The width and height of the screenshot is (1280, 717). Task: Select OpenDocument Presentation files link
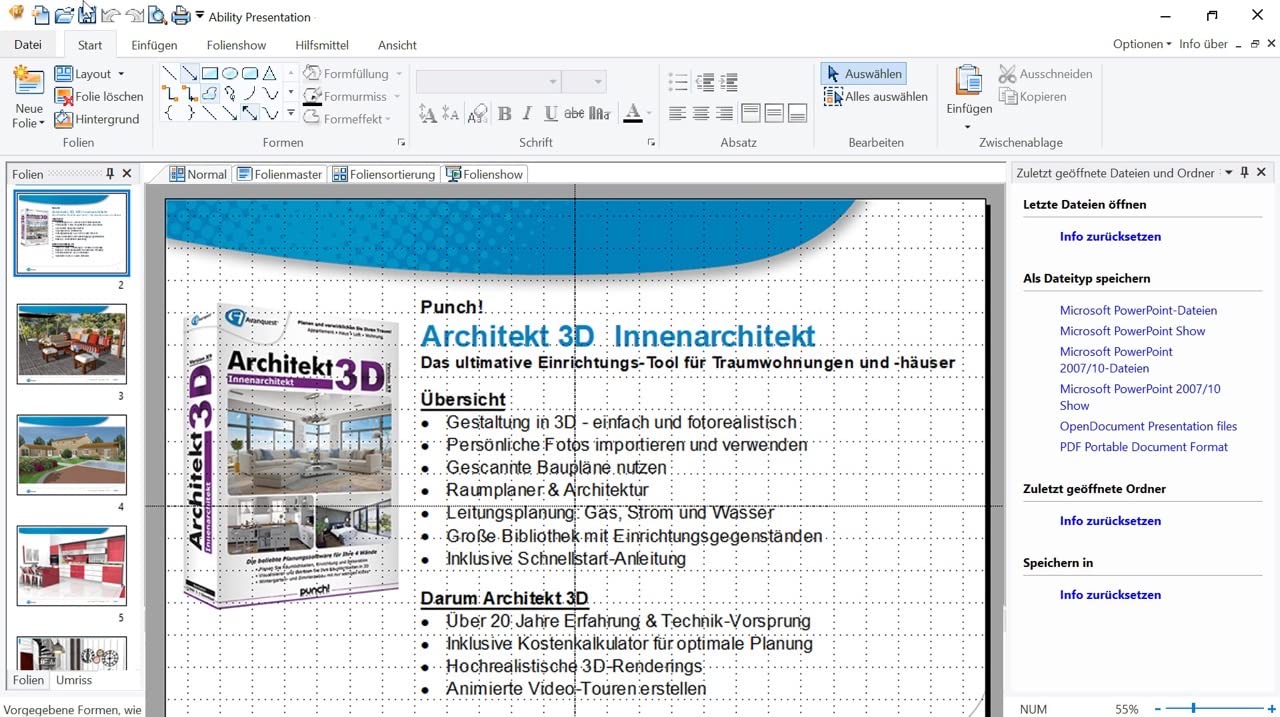coord(1148,426)
